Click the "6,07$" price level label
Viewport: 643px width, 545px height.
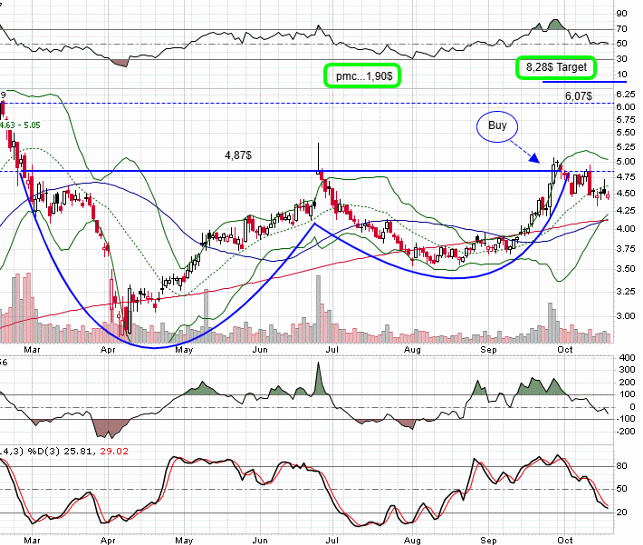pyautogui.click(x=578, y=96)
